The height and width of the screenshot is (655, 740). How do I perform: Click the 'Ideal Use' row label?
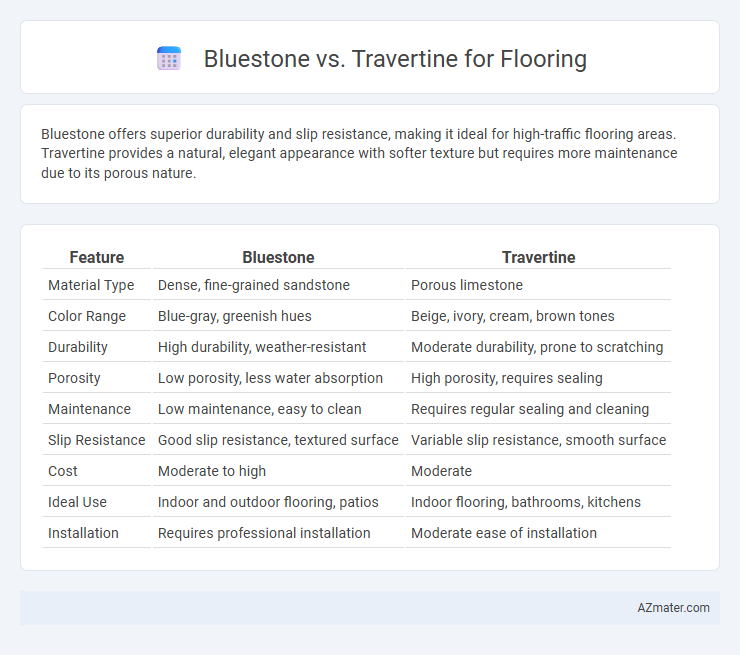(77, 502)
